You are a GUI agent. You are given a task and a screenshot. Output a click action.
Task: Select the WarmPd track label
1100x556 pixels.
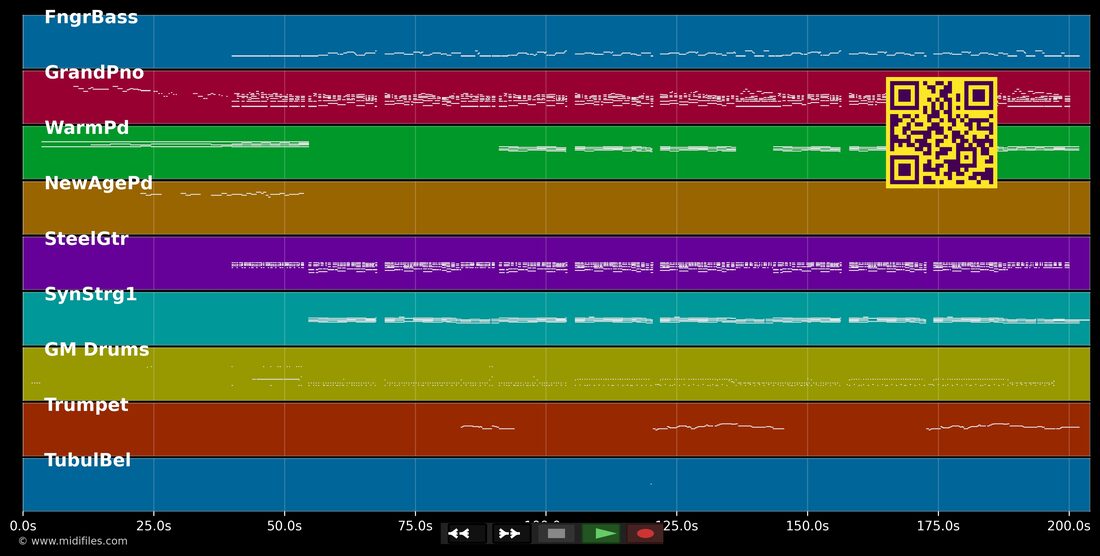coord(87,128)
